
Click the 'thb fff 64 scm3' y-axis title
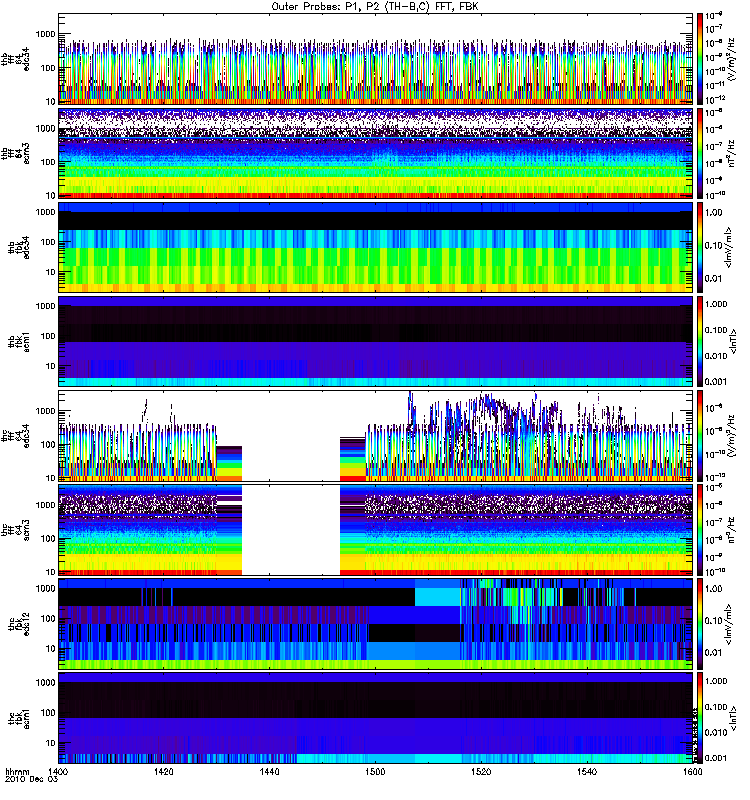pos(15,153)
